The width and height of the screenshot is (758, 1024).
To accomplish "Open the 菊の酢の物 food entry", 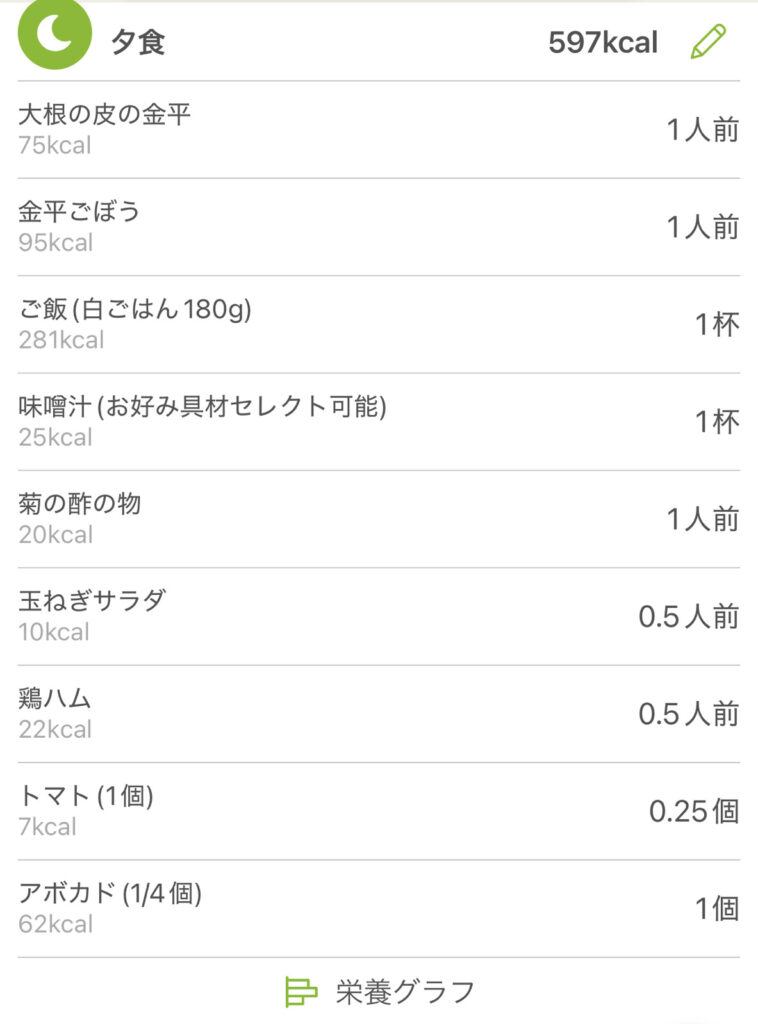I will pos(79,504).
